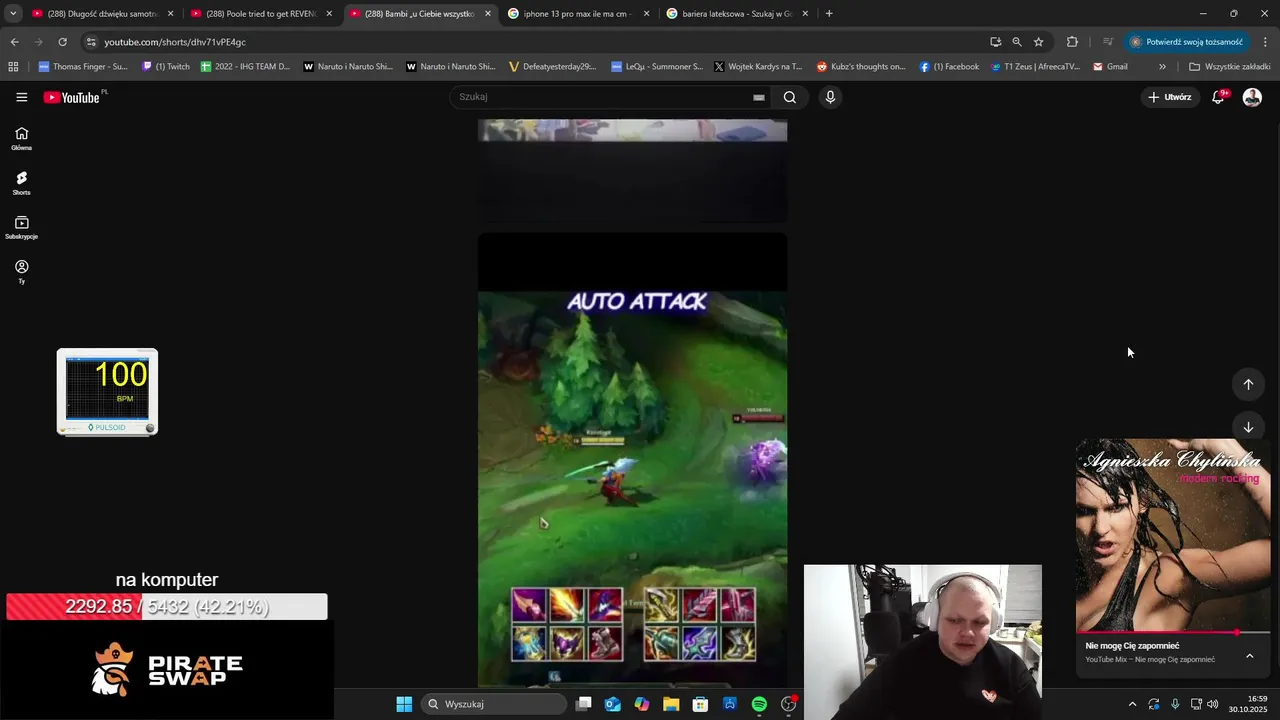Open the YouTube hamburger guide menu
This screenshot has height=720, width=1280.
coord(21,97)
